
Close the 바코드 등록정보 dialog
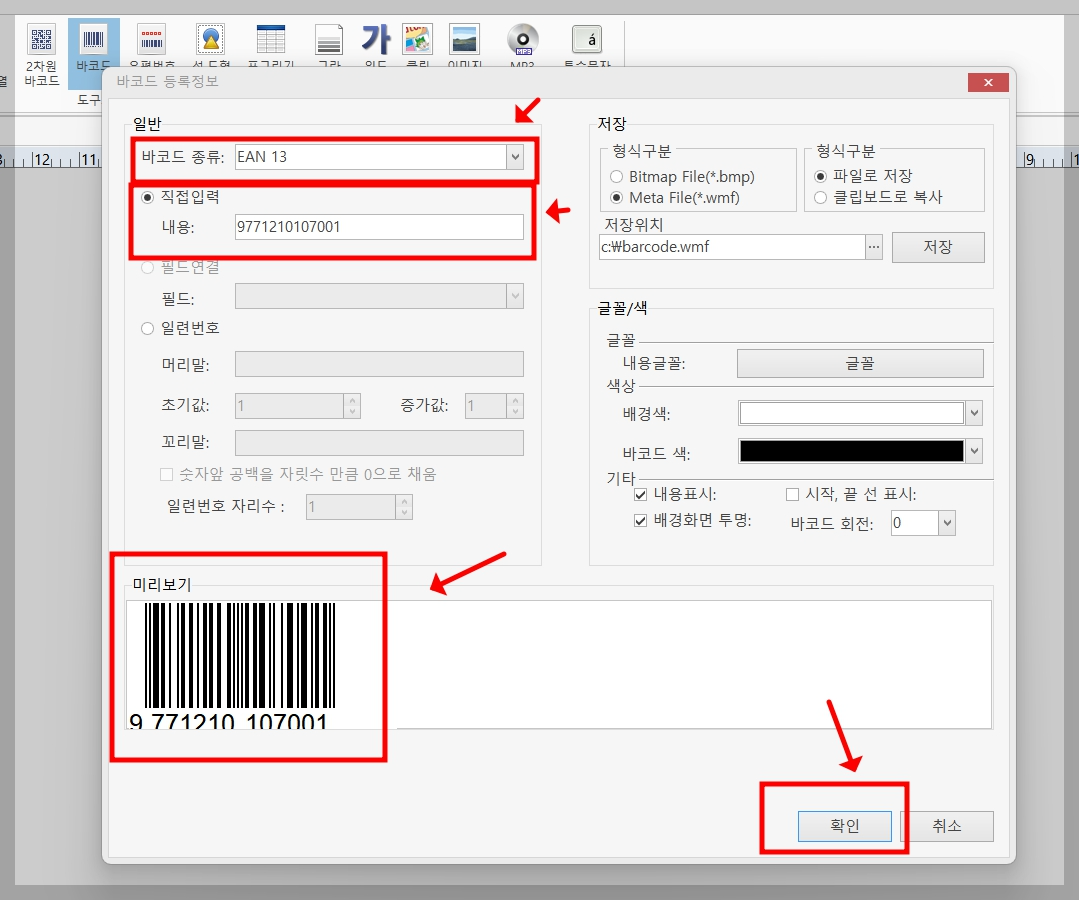click(988, 83)
